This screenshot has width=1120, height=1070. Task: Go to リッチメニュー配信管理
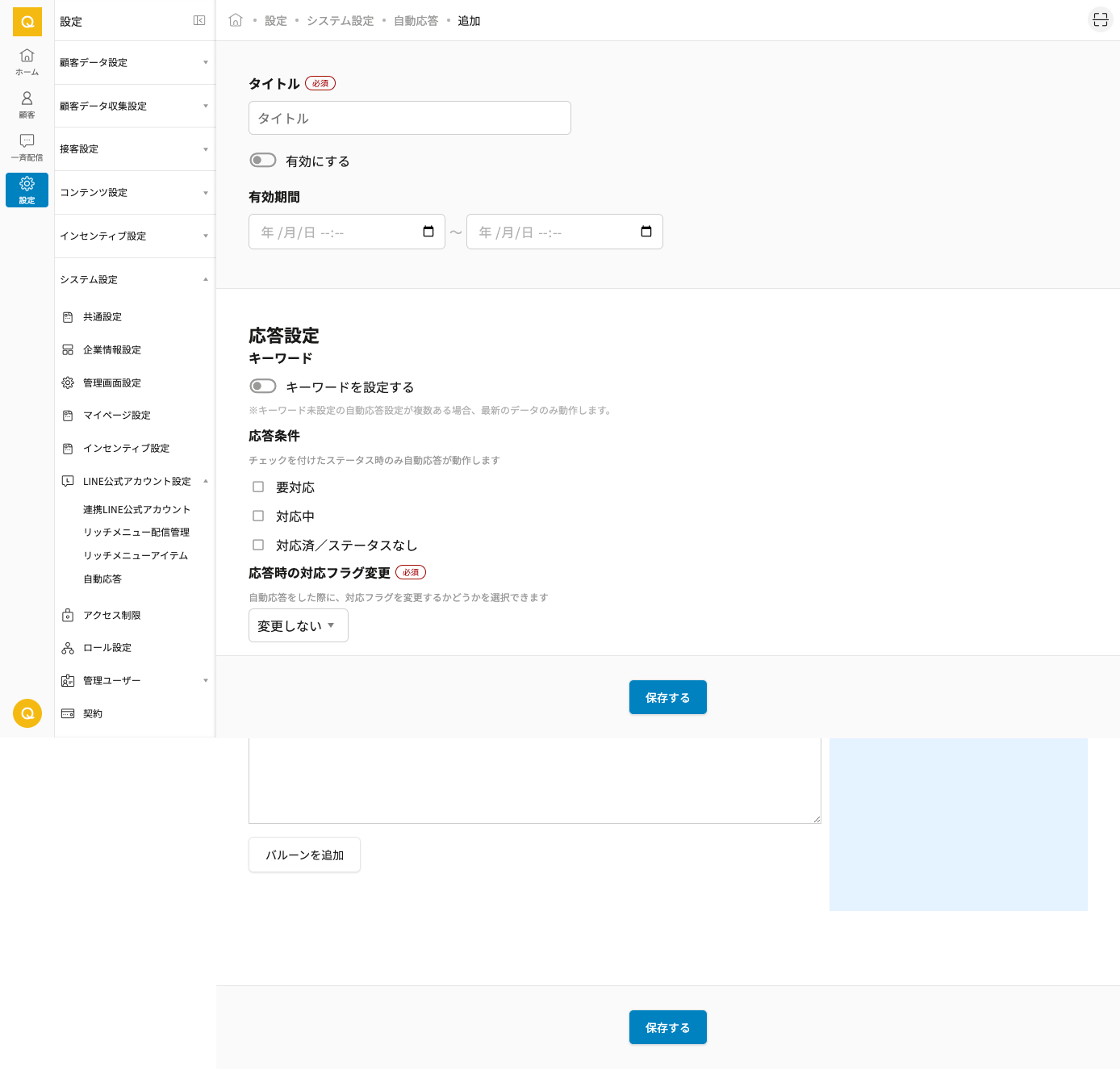pos(136,533)
